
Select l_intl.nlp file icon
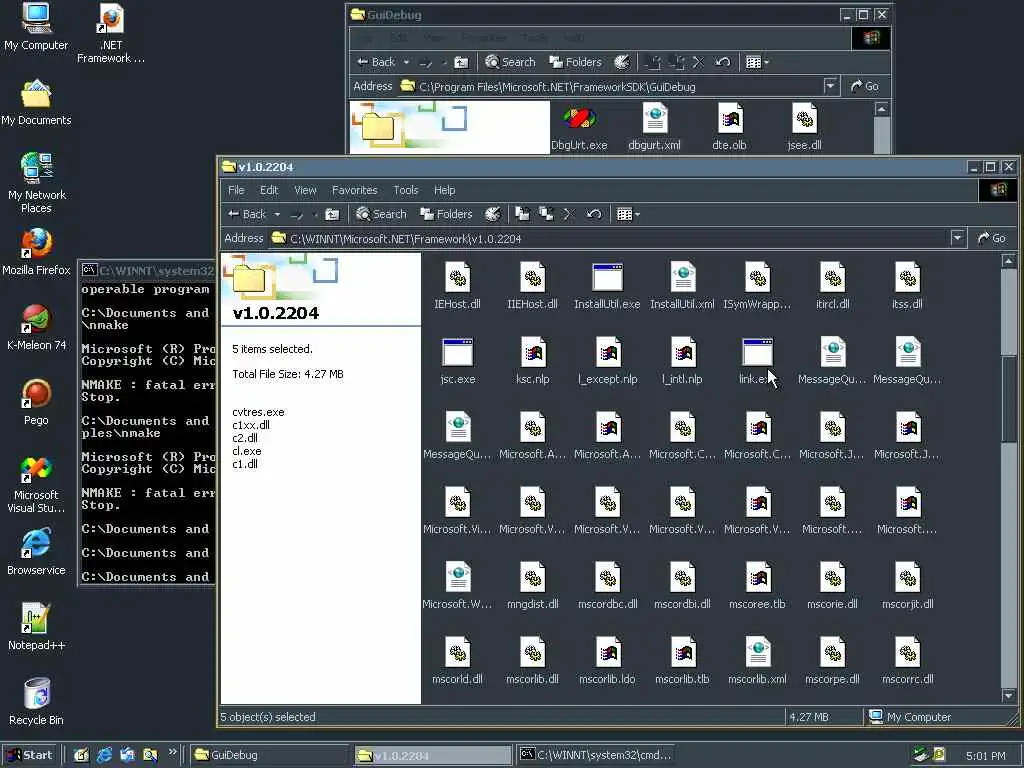click(682, 352)
